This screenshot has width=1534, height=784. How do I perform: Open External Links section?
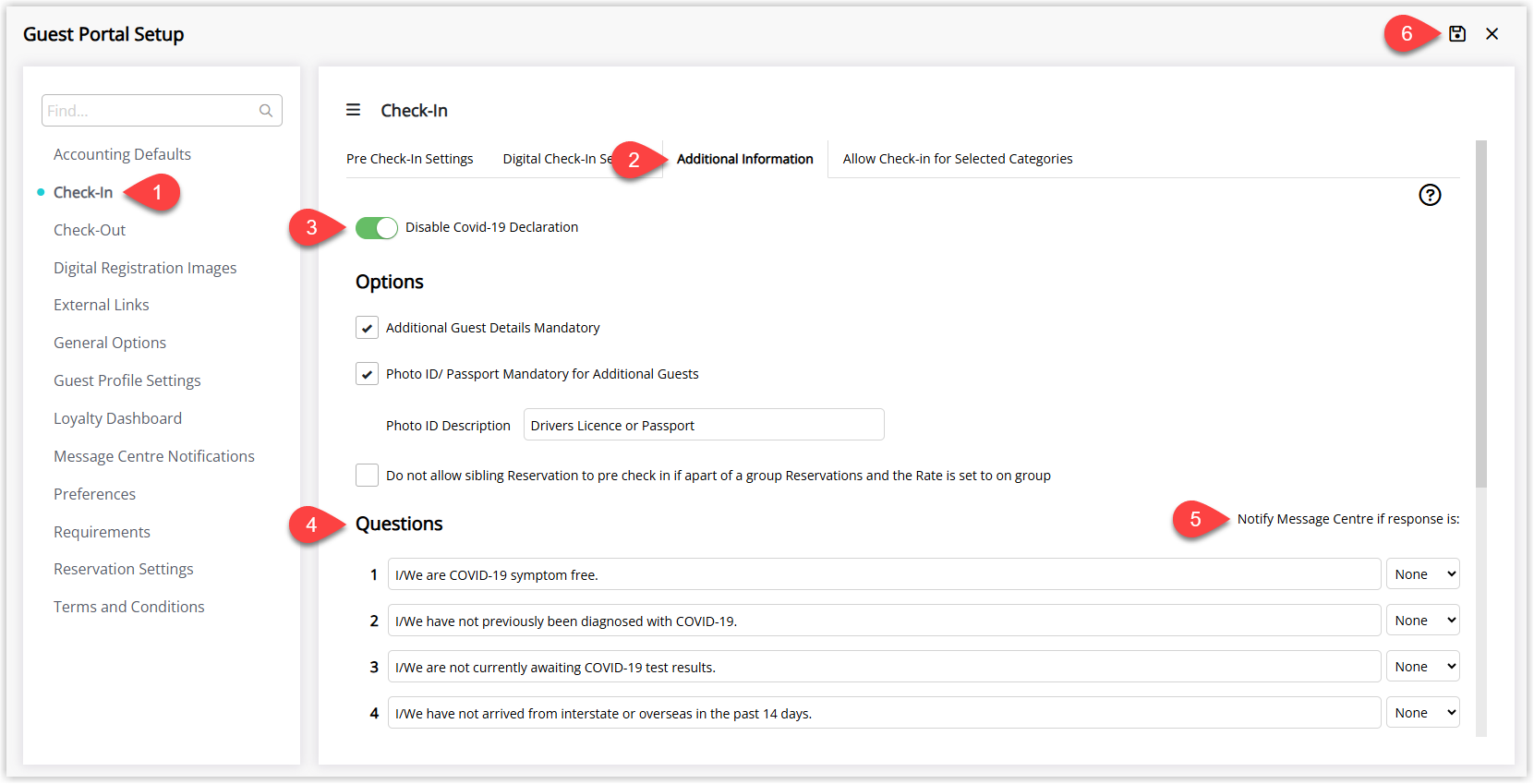pyautogui.click(x=102, y=305)
